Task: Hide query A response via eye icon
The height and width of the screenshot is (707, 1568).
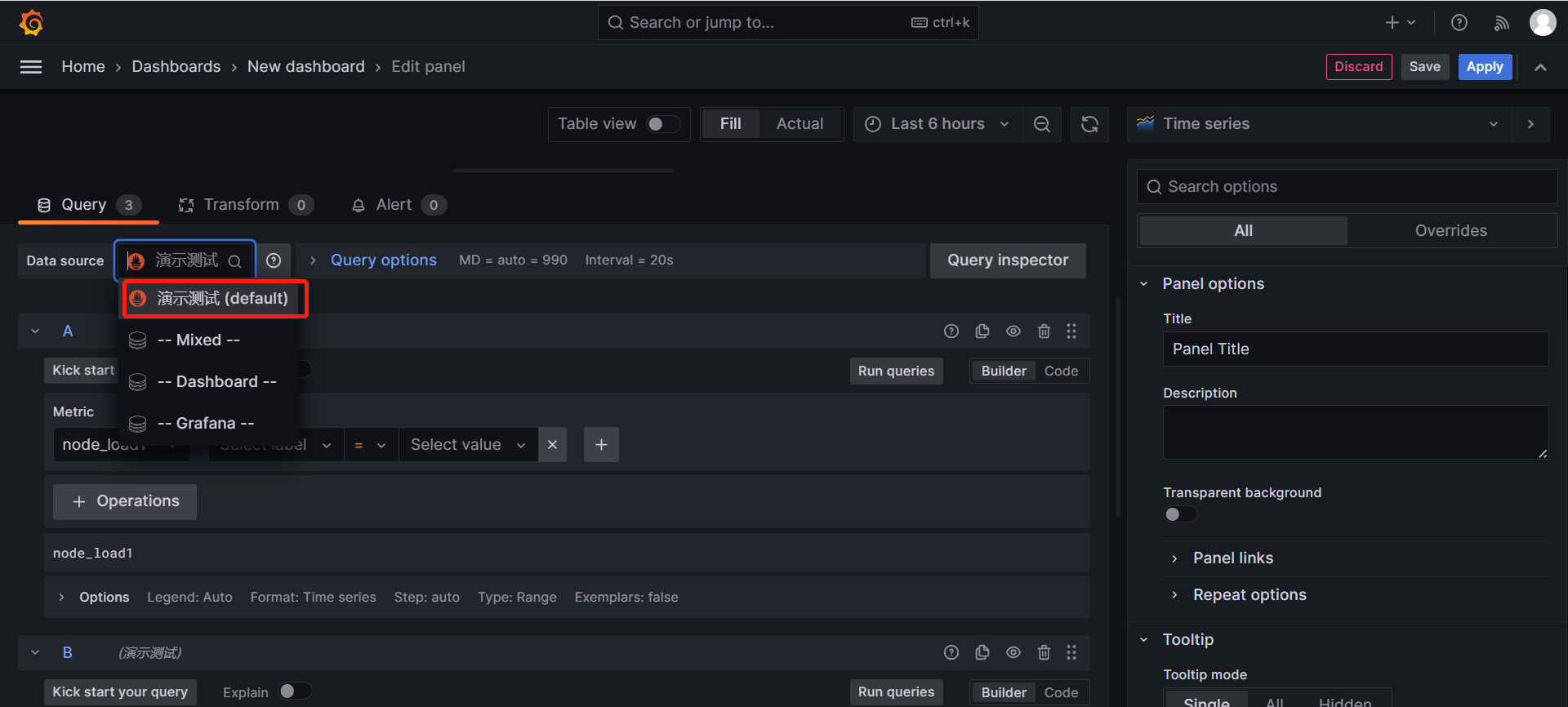Action: pyautogui.click(x=1013, y=331)
